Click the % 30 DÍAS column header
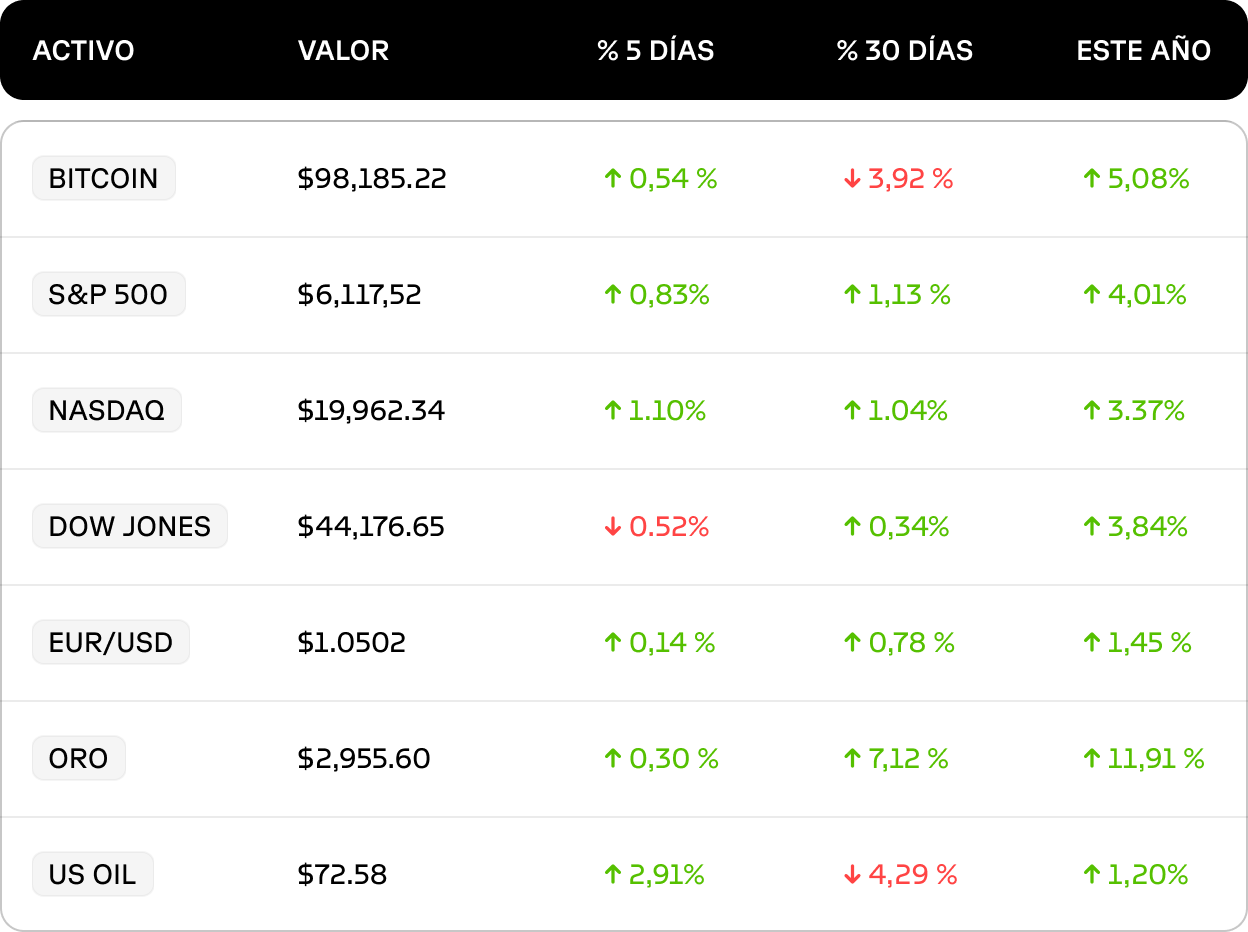Viewport: 1248px width, 932px height. tap(905, 51)
